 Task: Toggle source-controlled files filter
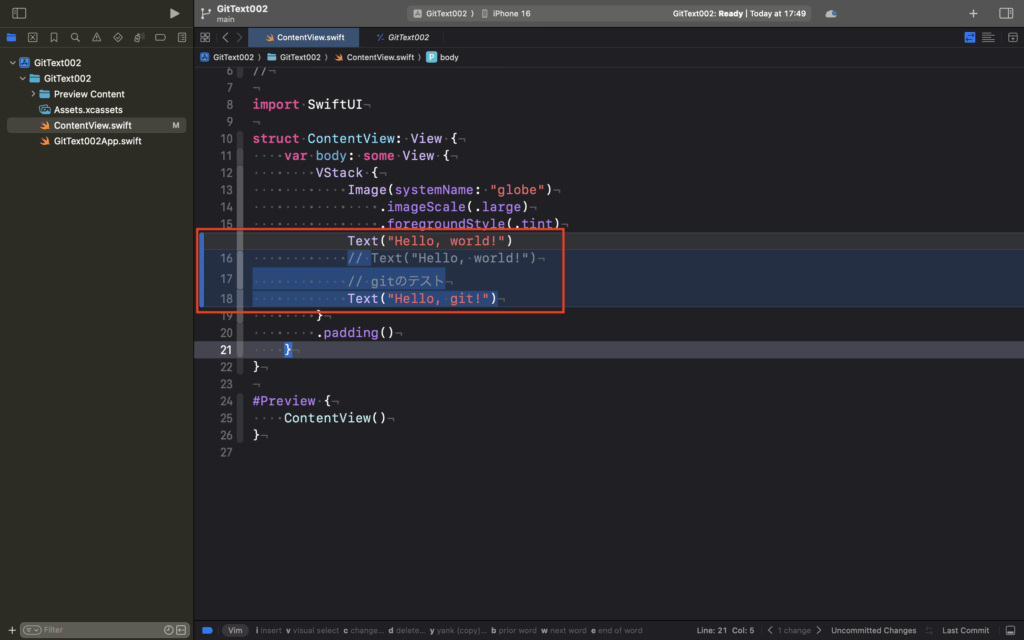(x=181, y=630)
